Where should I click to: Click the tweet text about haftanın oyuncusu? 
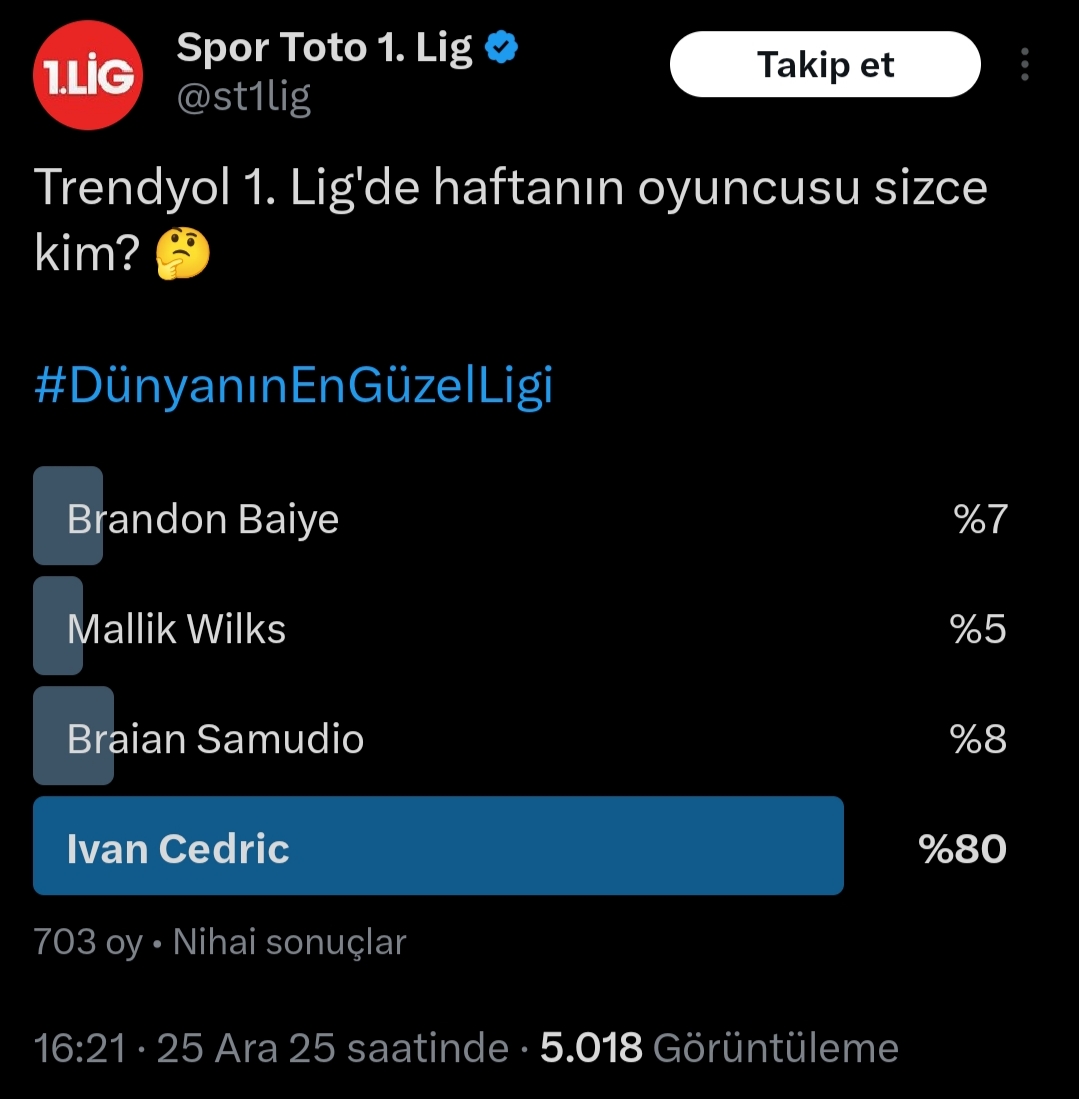coord(510,190)
